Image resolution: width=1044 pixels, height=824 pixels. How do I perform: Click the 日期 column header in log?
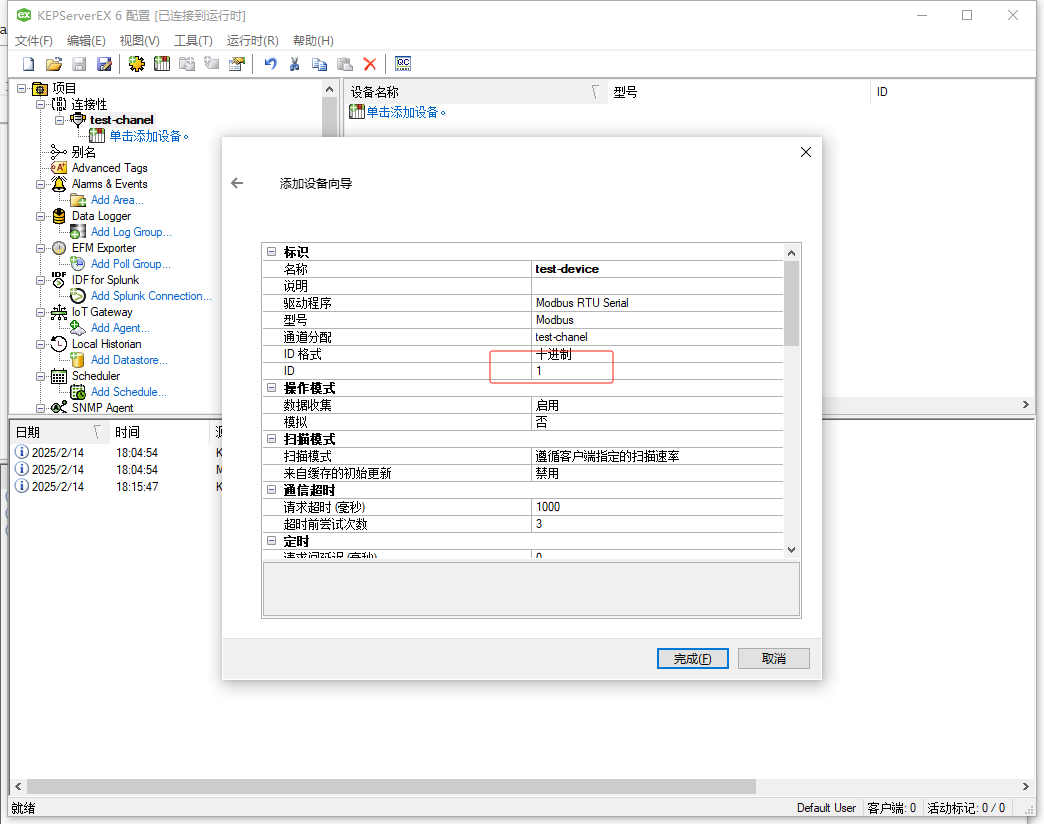tap(60, 432)
